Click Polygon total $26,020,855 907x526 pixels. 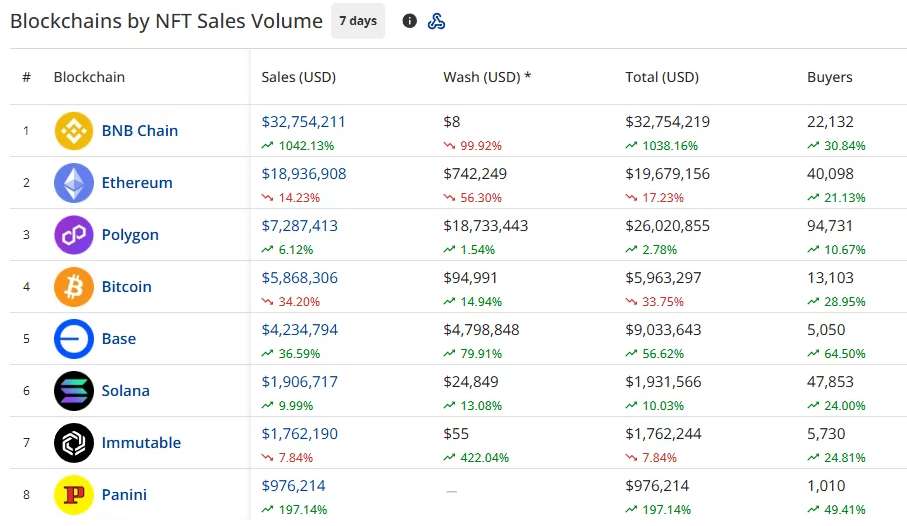pyautogui.click(x=668, y=226)
